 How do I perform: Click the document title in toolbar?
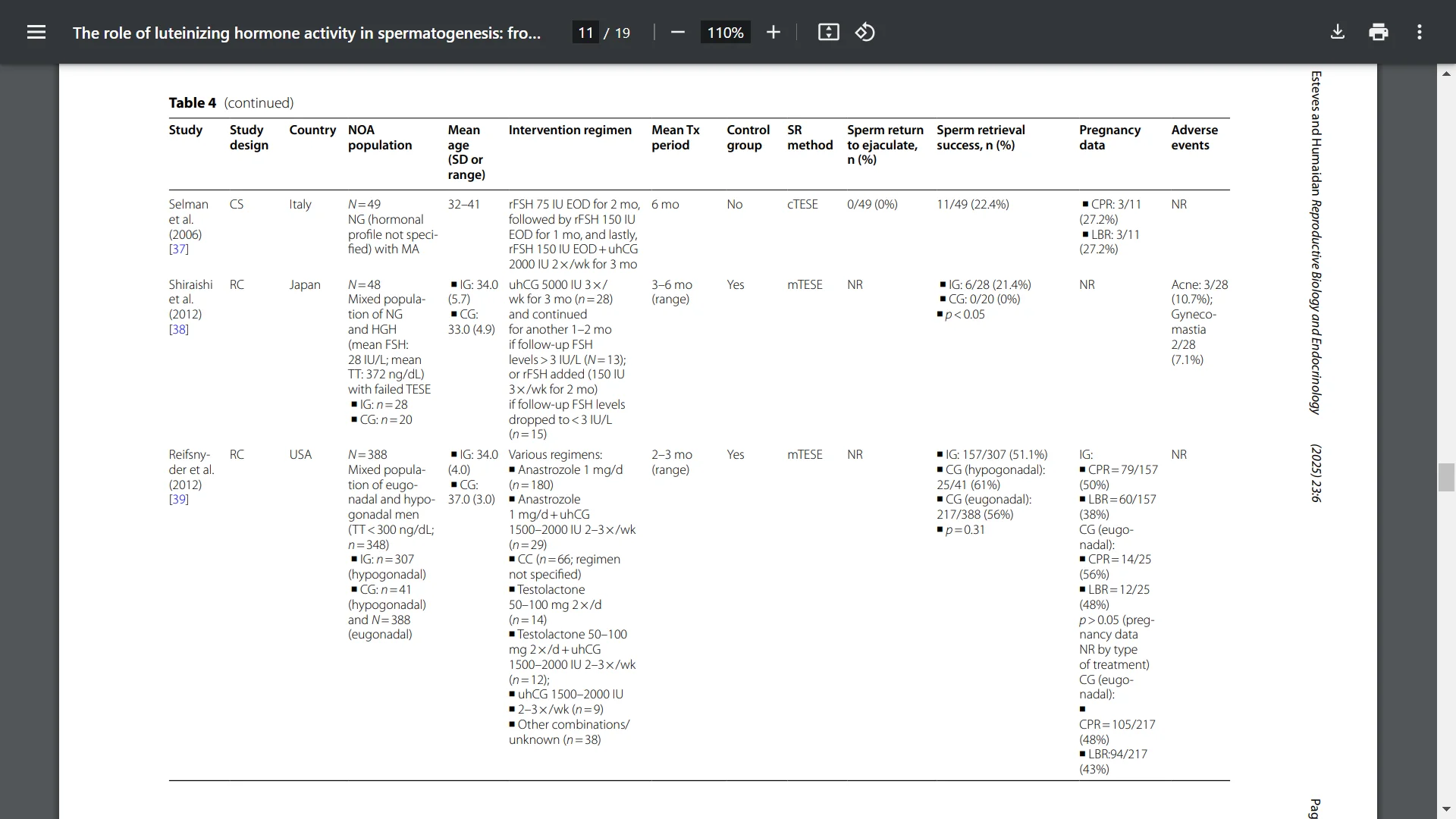306,33
